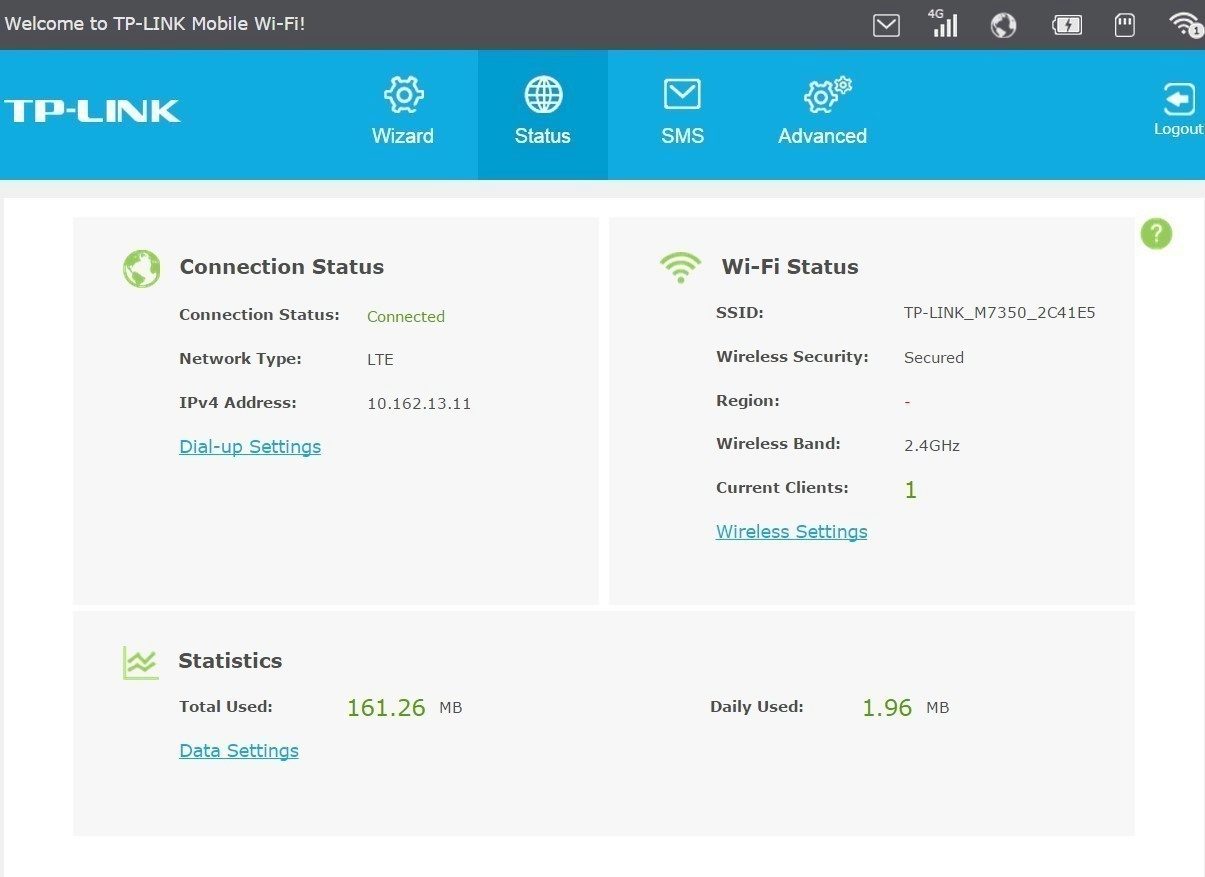This screenshot has width=1205, height=877.
Task: Click the green Wi-Fi Status icon
Action: coord(680,267)
